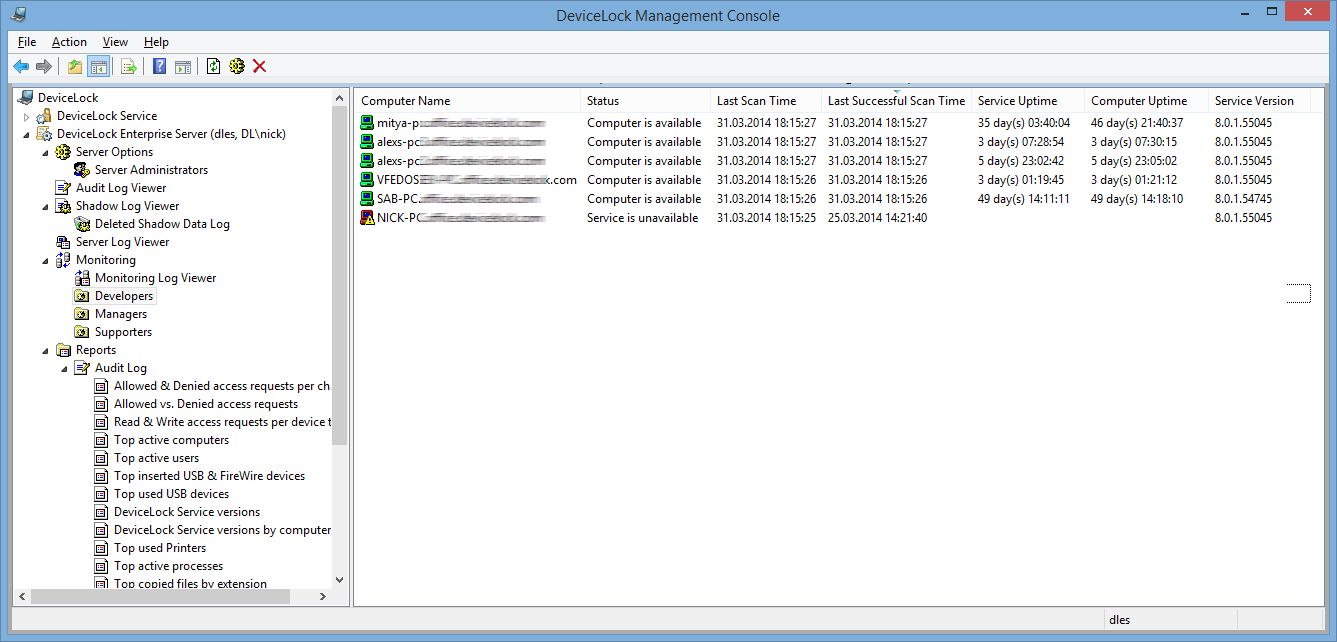Open the Top active processes report
The height and width of the screenshot is (642, 1337).
[168, 566]
